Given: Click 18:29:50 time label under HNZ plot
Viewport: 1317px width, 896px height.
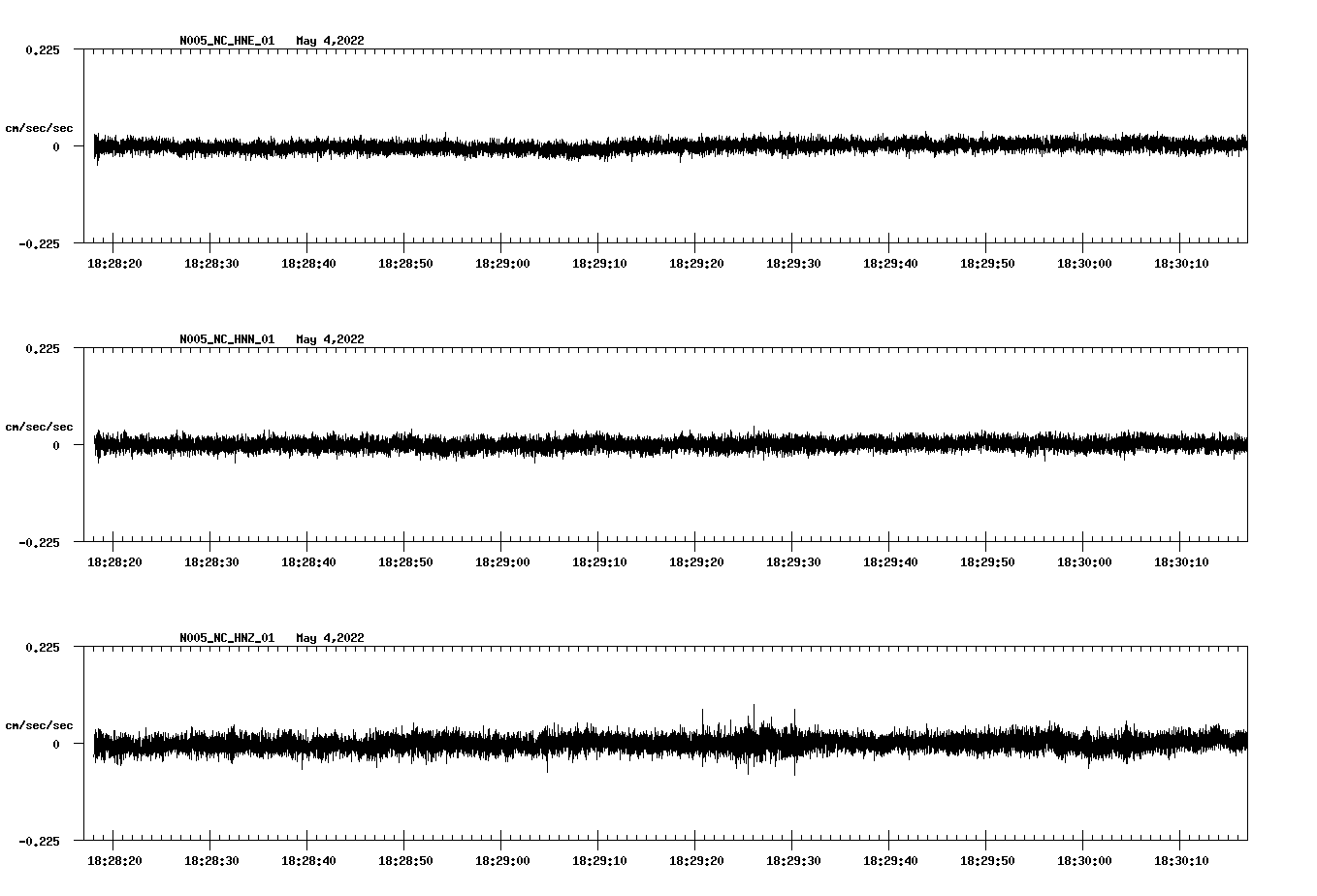Looking at the screenshot, I should pyautogui.click(x=987, y=861).
